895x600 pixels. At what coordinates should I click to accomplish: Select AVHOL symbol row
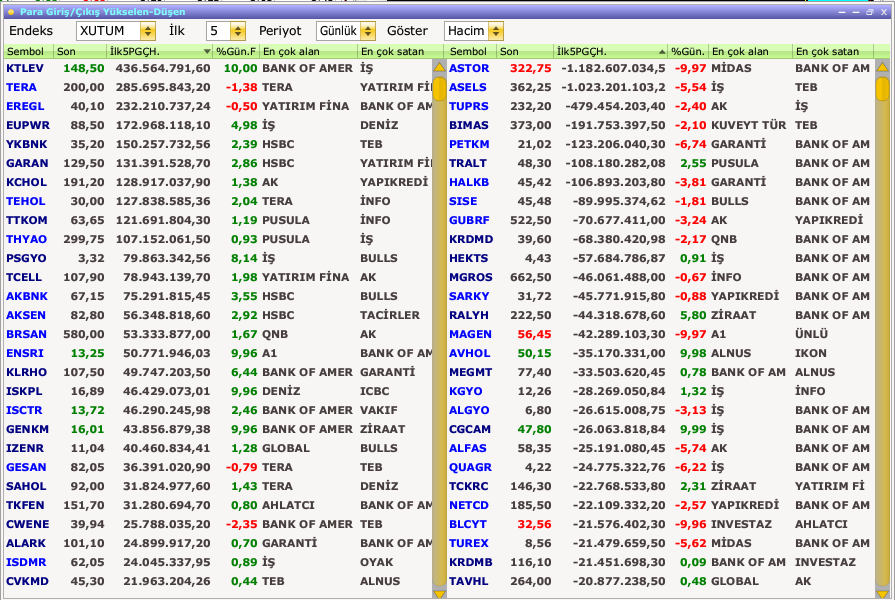(x=661, y=353)
